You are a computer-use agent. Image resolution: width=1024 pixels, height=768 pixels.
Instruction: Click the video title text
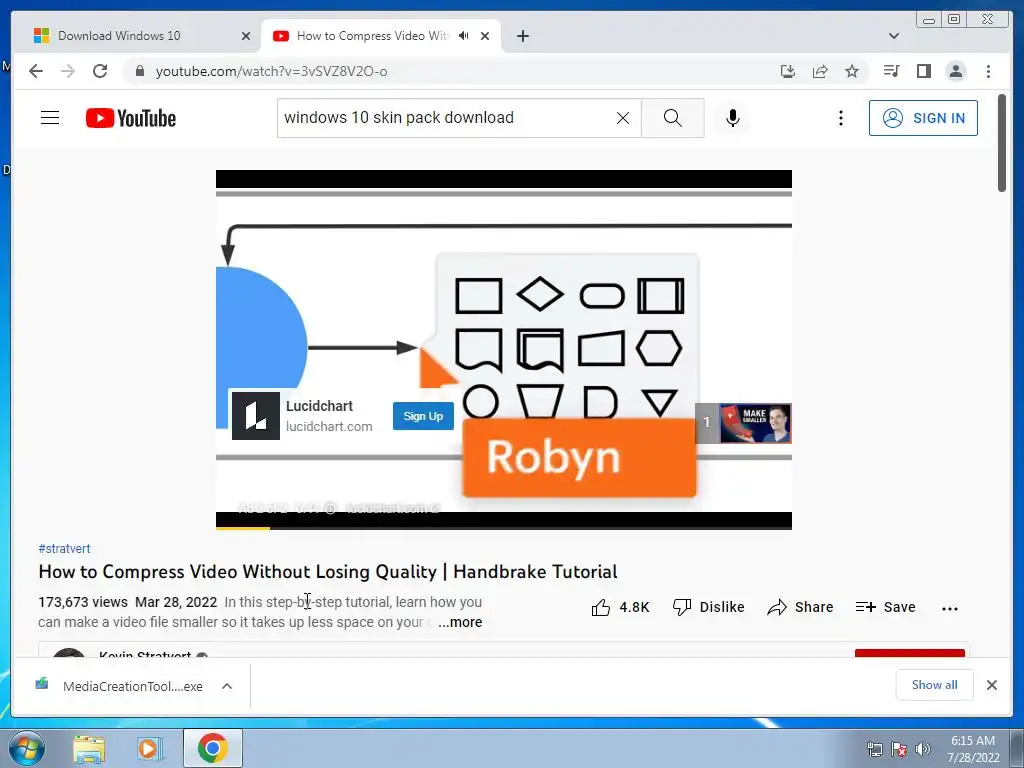(x=328, y=572)
